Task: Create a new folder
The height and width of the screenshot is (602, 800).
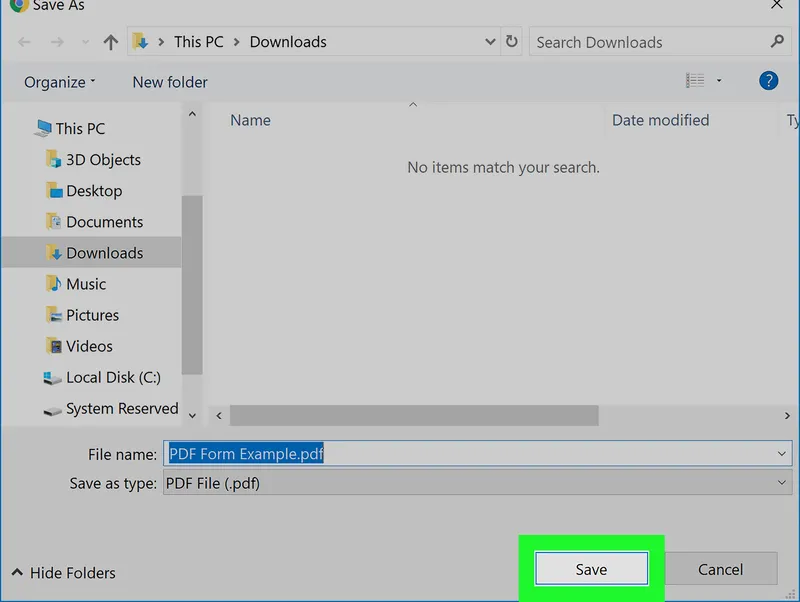Action: (169, 81)
